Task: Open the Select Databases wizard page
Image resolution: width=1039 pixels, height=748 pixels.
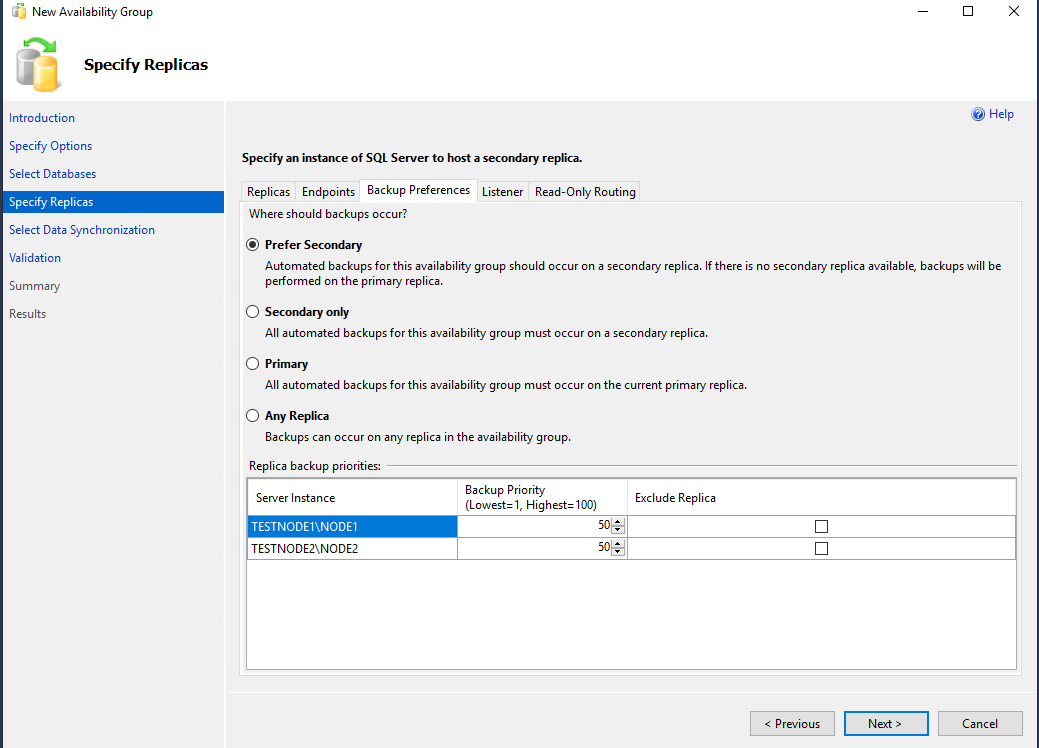Action: click(x=52, y=174)
